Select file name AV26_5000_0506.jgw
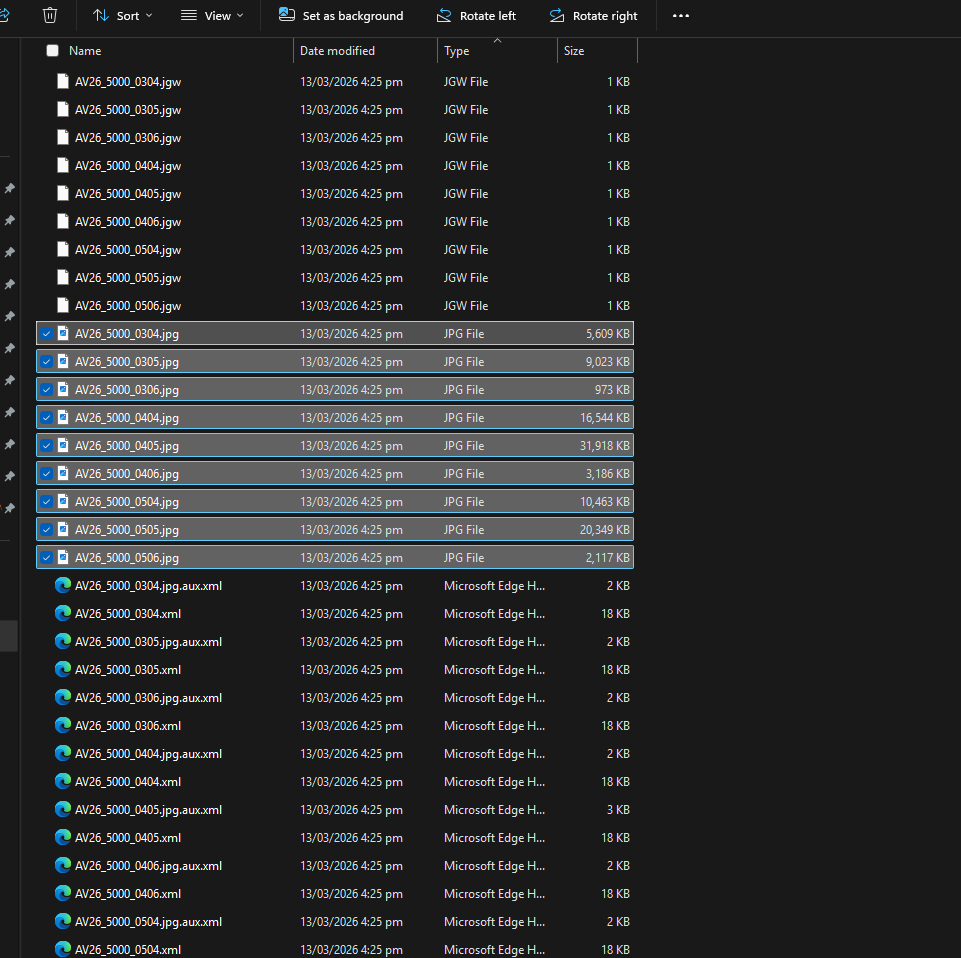961x958 pixels. (128, 306)
